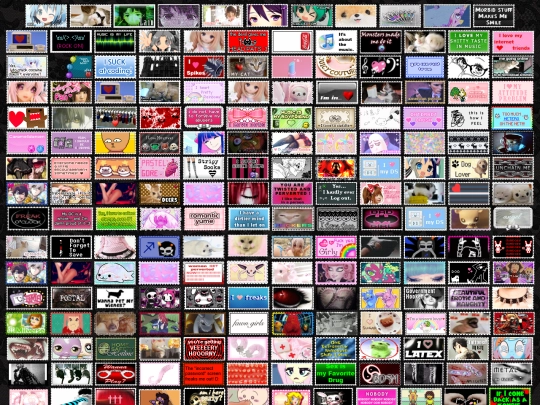
Task: Open the "incorrect password screen freaks me out" stamp
Action: 204,374
